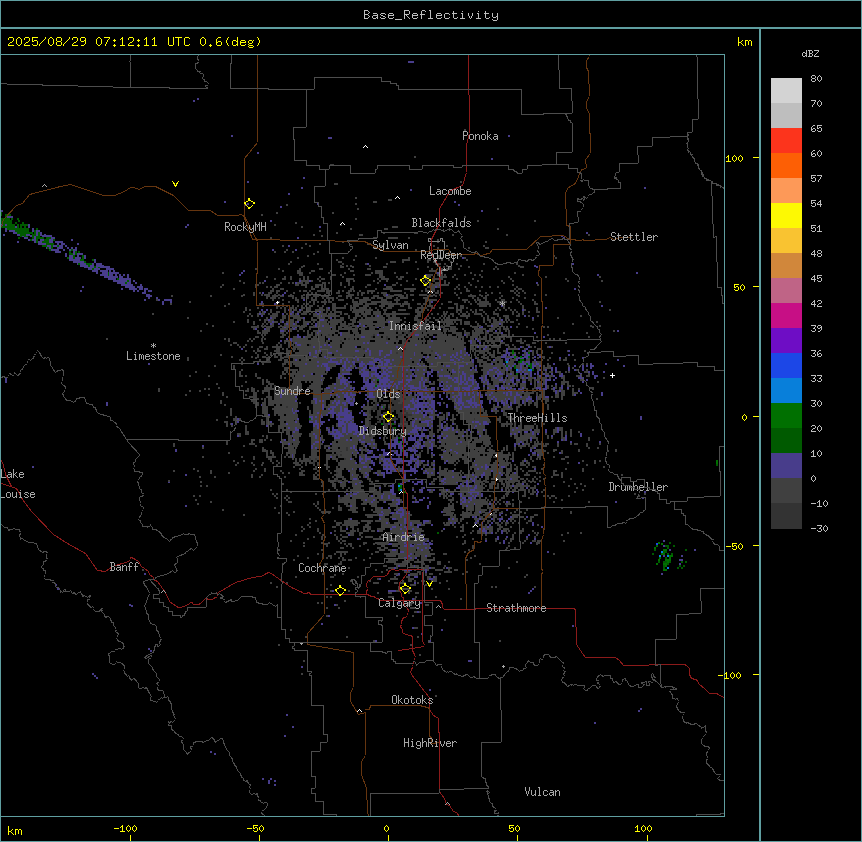Click the yellow diamond marker above RockyMH
This screenshot has height=842, width=862.
(249, 204)
